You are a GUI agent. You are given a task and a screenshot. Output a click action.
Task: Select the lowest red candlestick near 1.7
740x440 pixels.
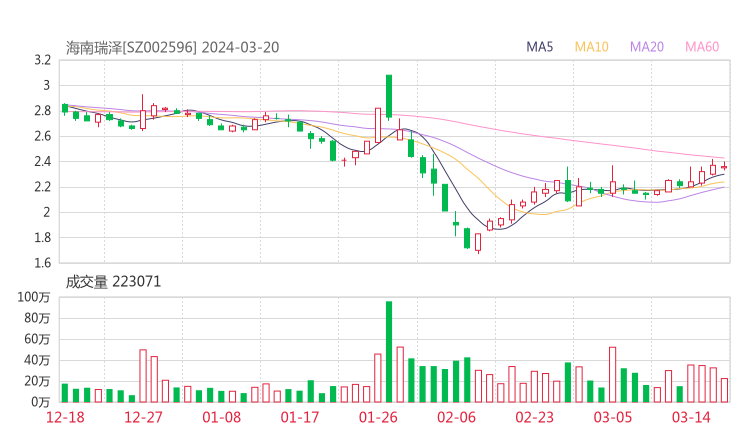[x=478, y=242]
